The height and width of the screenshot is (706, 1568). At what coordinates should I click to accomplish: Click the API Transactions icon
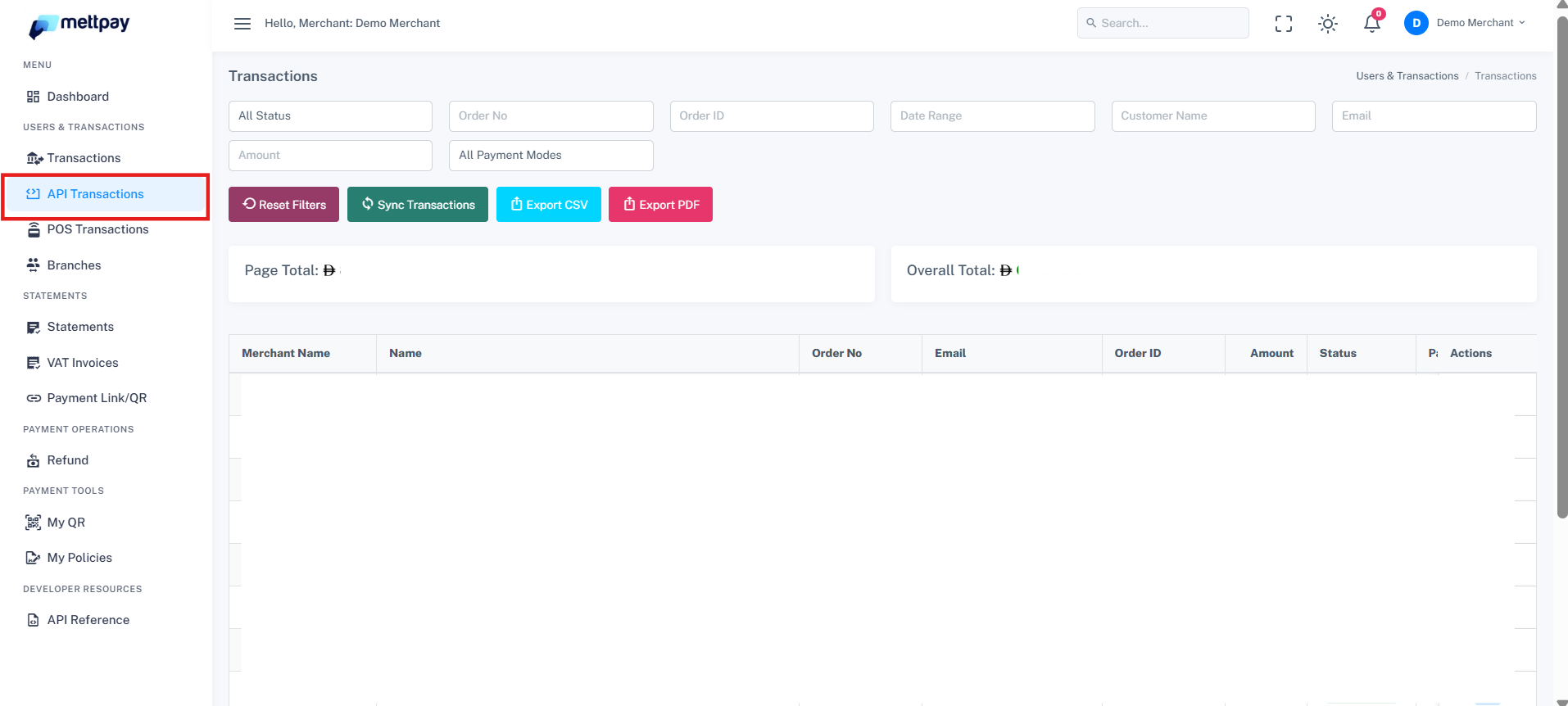pos(33,194)
